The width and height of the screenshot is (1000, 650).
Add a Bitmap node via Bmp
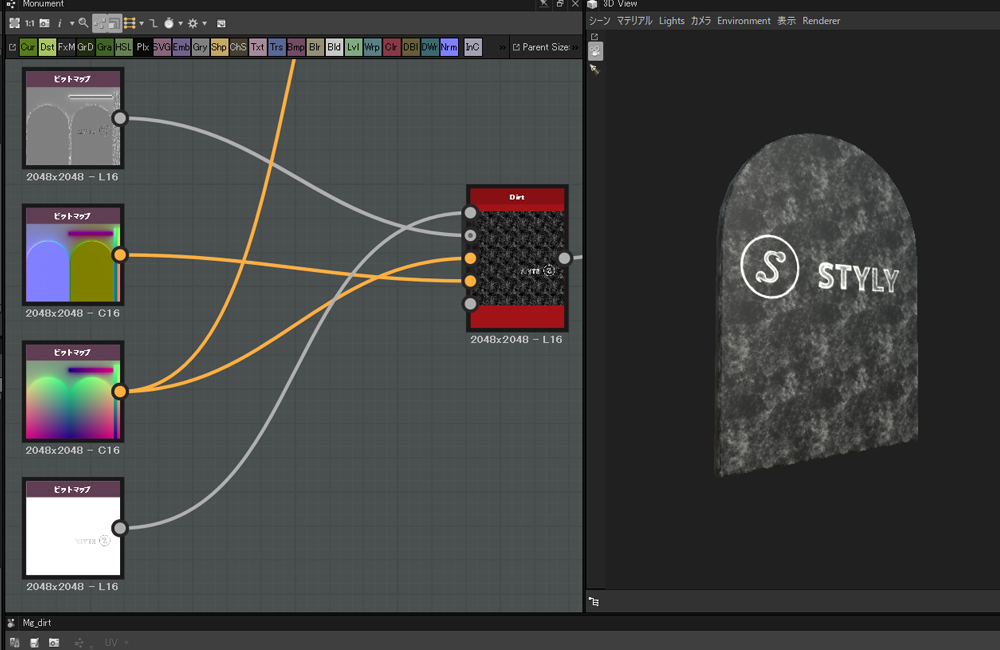[296, 47]
